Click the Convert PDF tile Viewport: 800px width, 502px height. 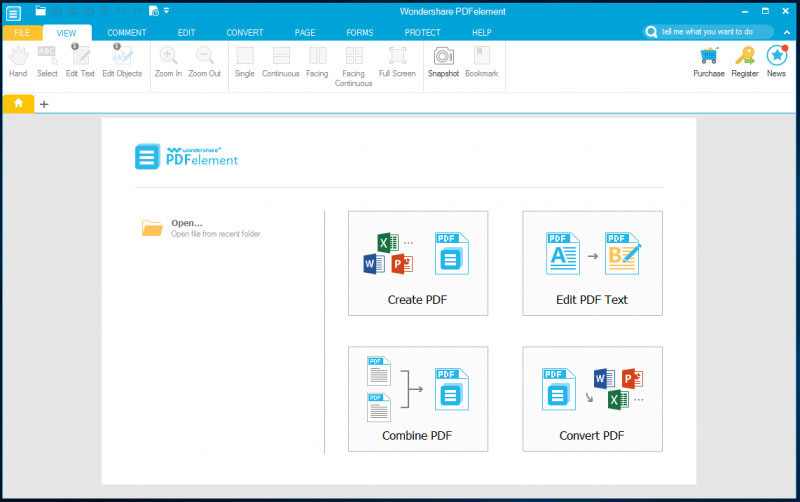[x=592, y=399]
